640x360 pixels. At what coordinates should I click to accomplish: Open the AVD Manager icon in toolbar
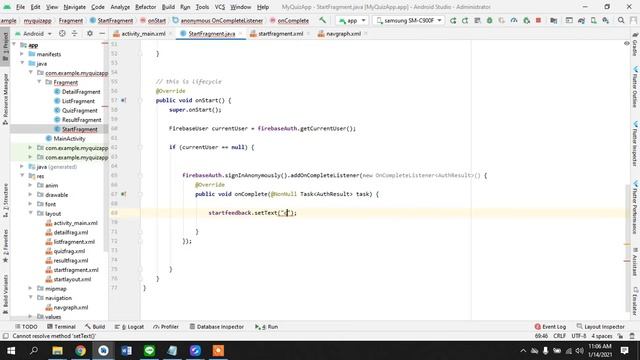point(593,20)
